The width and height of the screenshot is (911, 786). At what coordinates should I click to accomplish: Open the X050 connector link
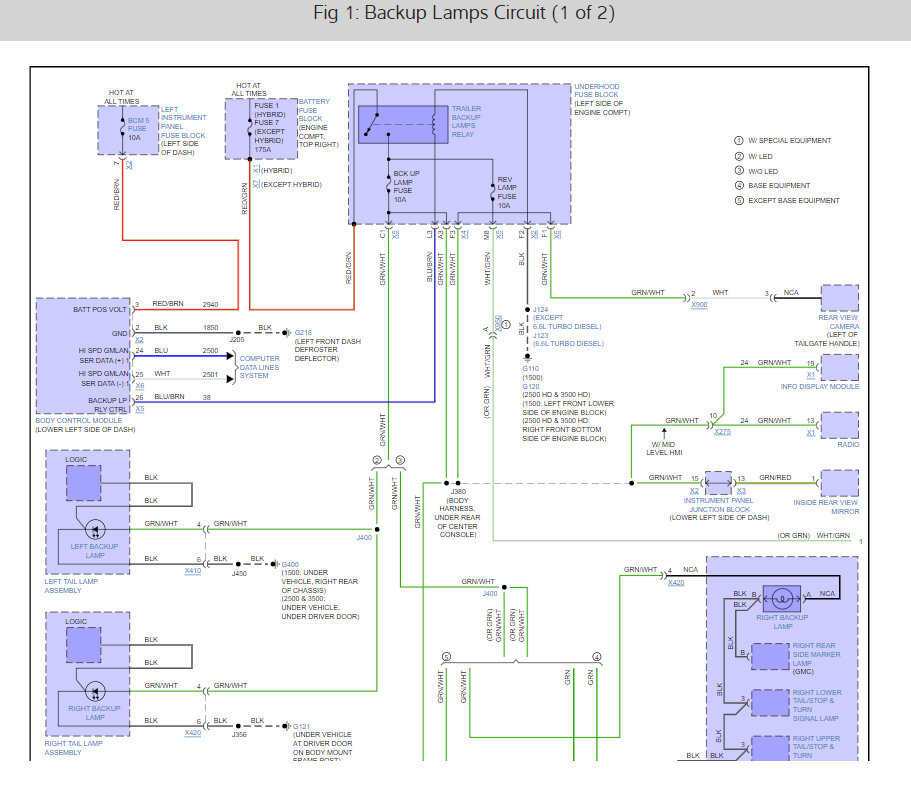pyautogui.click(x=497, y=324)
